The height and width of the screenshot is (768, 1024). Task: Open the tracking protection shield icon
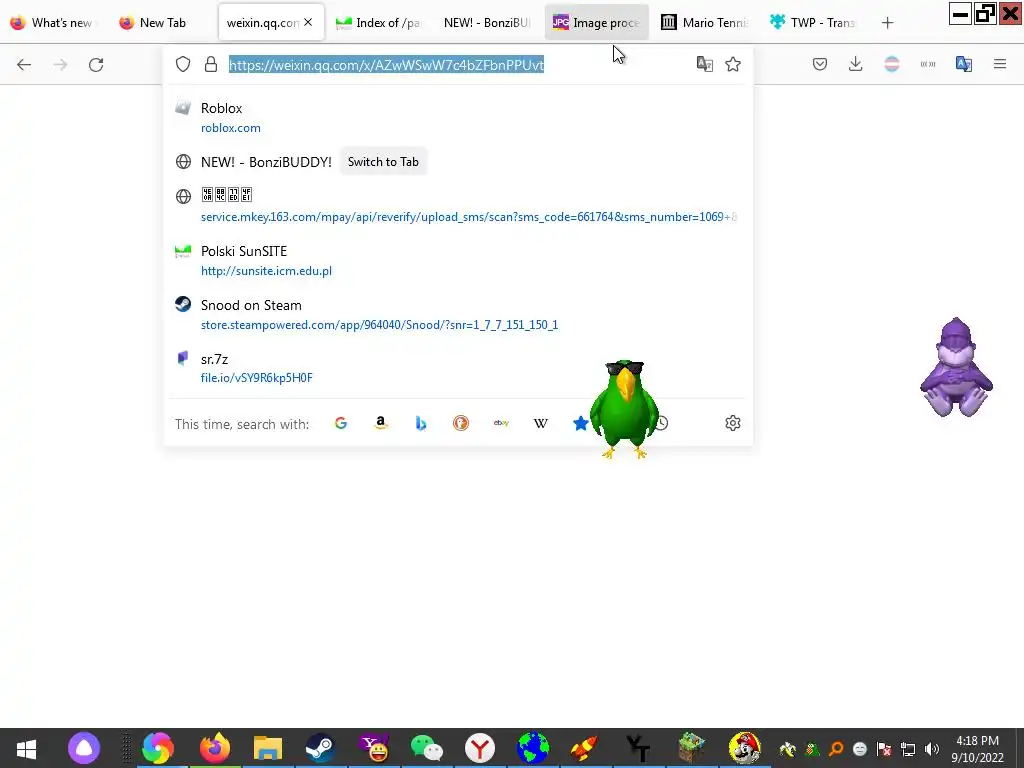[x=183, y=64]
